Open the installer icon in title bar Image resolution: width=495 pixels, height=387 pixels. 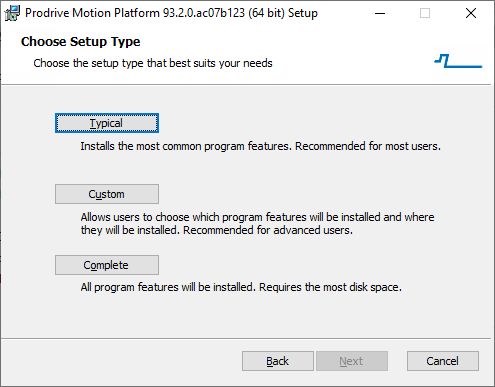coord(12,13)
